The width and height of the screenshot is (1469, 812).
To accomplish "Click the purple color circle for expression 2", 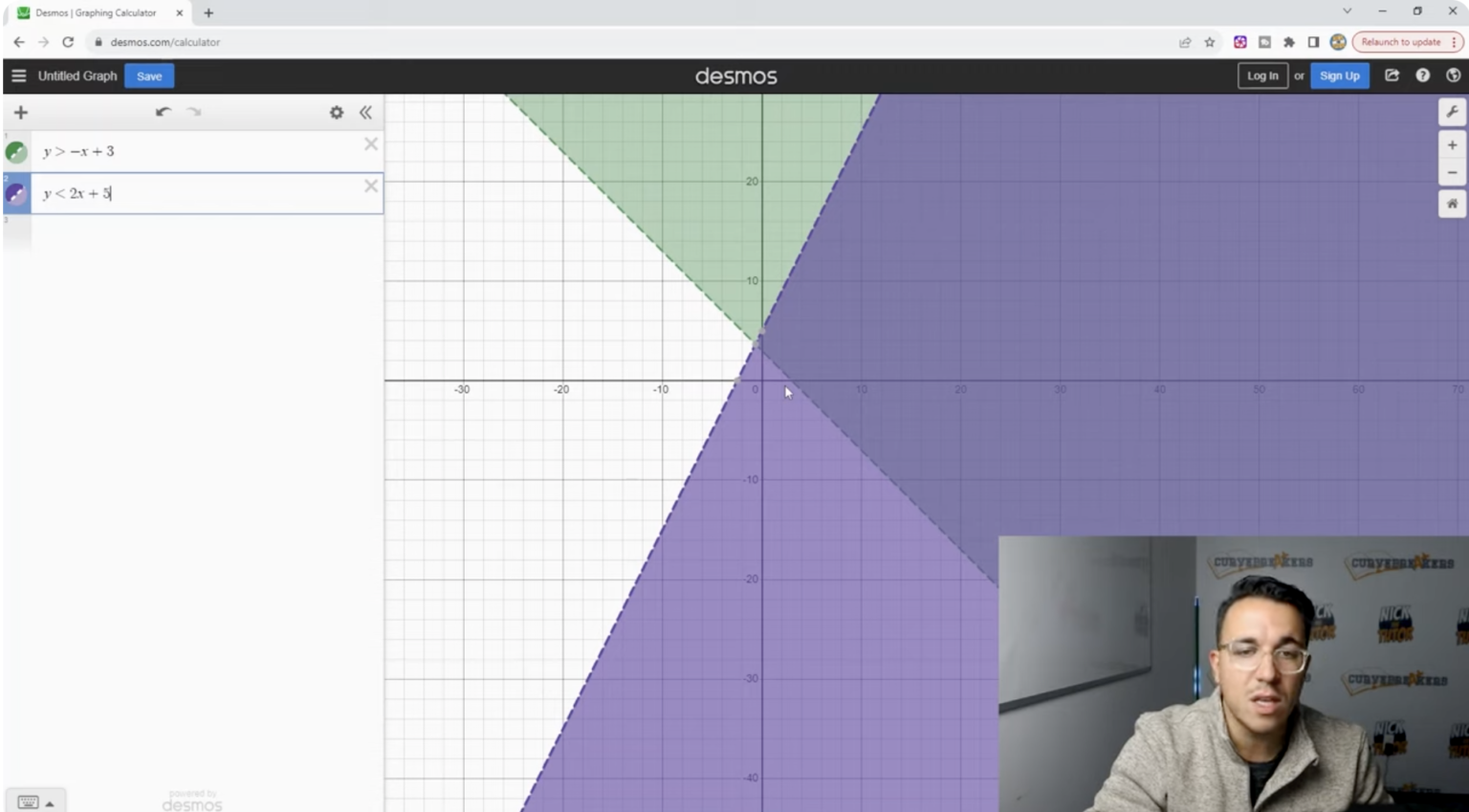I will (14, 192).
